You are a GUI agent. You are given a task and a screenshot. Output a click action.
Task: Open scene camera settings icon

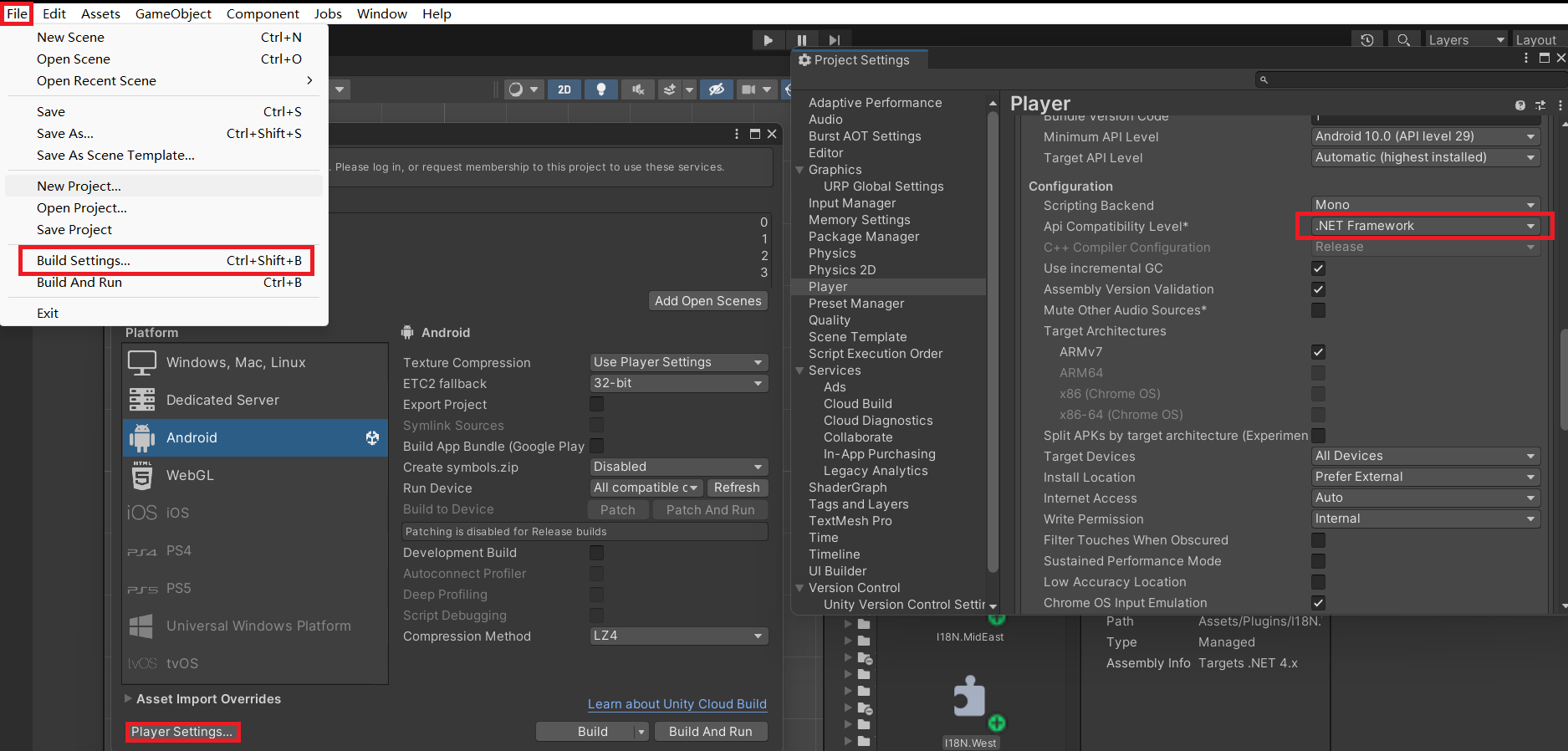click(748, 89)
